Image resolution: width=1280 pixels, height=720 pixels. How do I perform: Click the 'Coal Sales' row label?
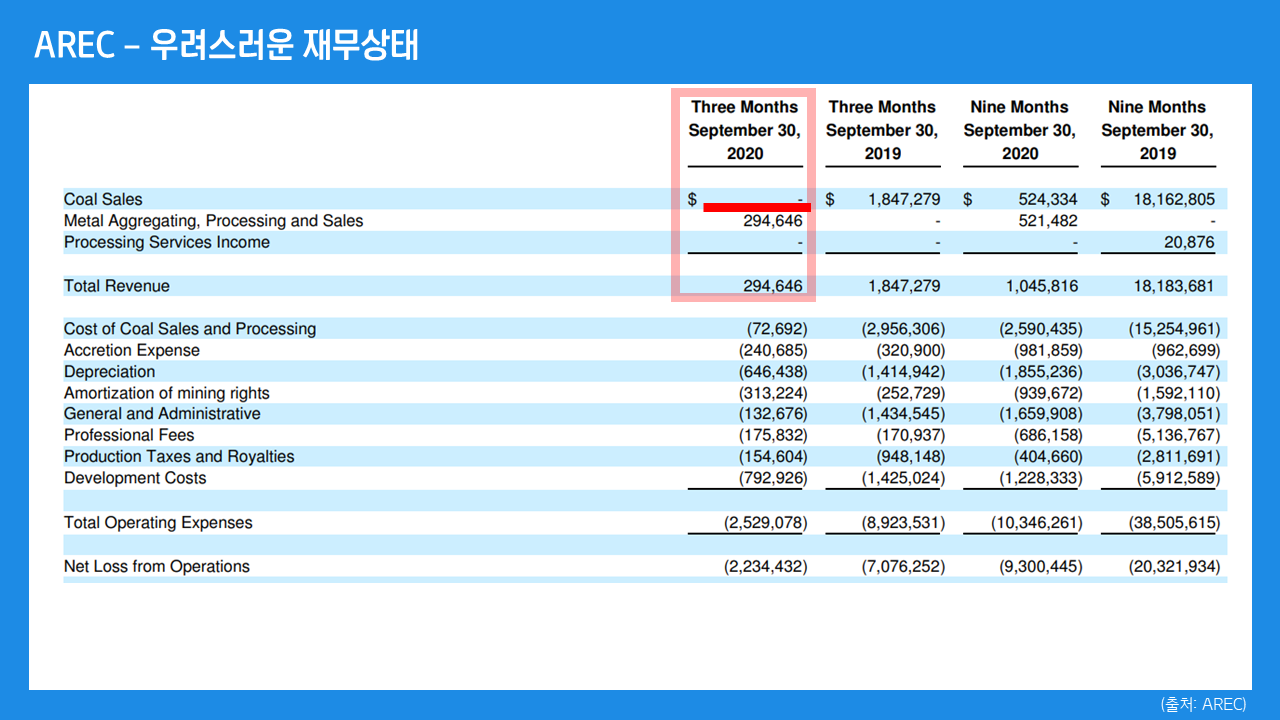pyautogui.click(x=103, y=199)
